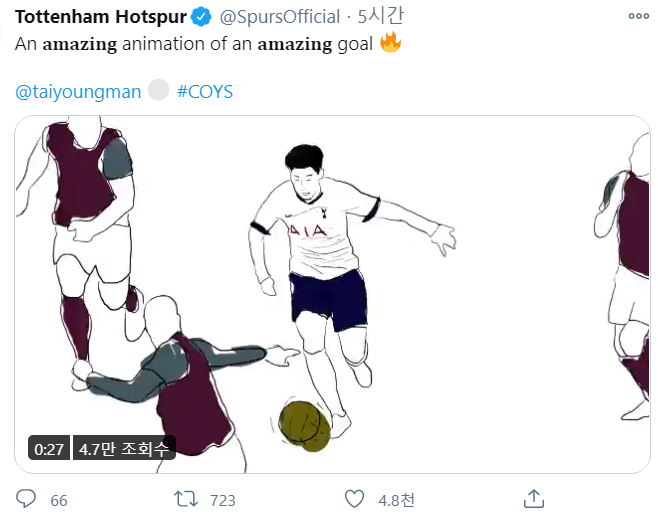Open the three-dot more options menu
This screenshot has height=518, width=658.
638,17
